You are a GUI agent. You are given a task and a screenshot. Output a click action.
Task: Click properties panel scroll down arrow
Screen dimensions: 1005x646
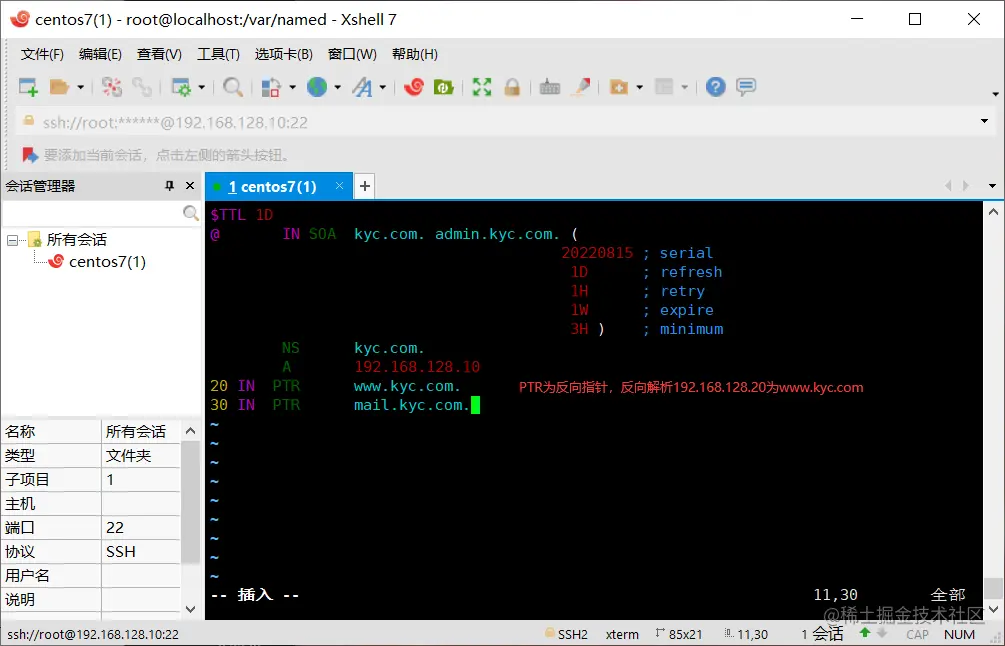[x=190, y=609]
